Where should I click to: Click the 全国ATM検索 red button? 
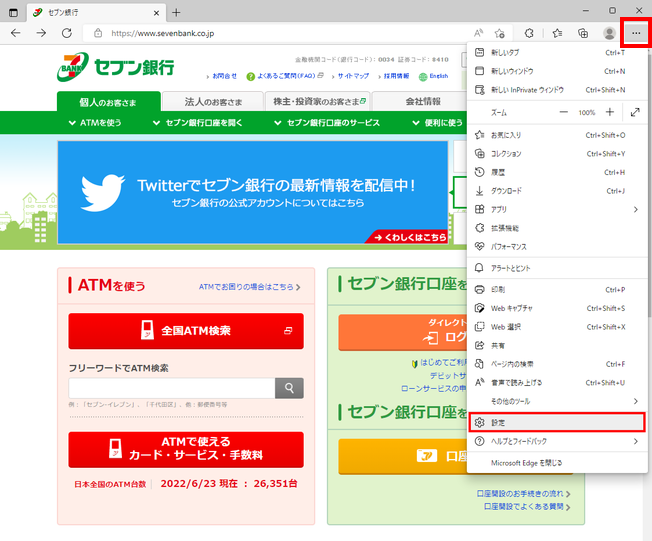186,331
